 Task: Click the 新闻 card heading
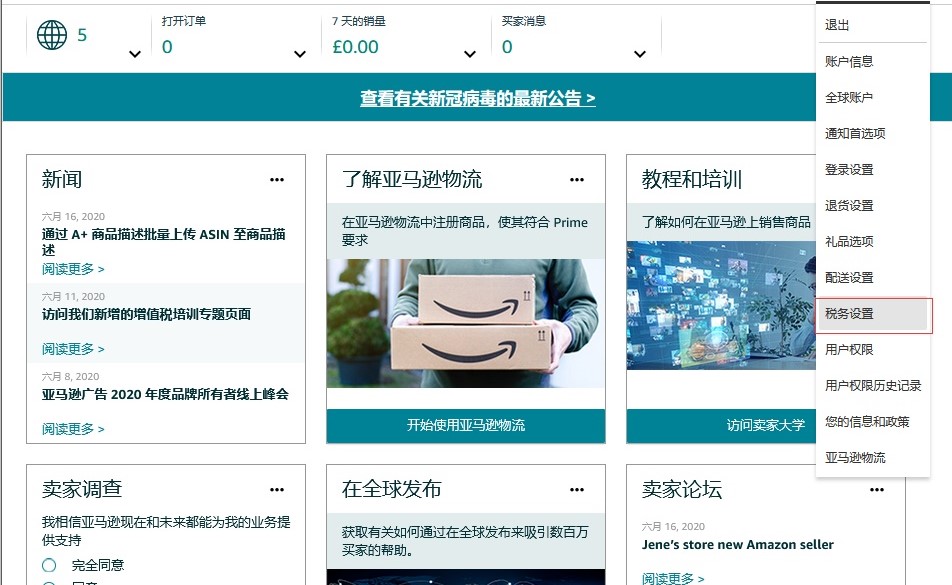click(x=62, y=180)
